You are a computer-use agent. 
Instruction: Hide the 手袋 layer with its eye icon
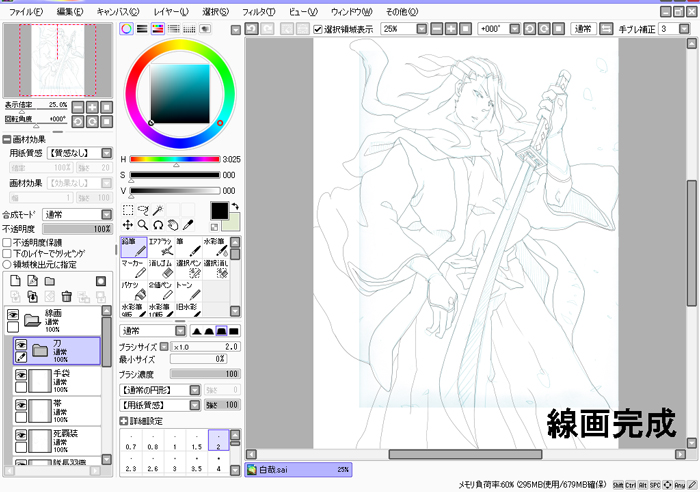pos(20,373)
